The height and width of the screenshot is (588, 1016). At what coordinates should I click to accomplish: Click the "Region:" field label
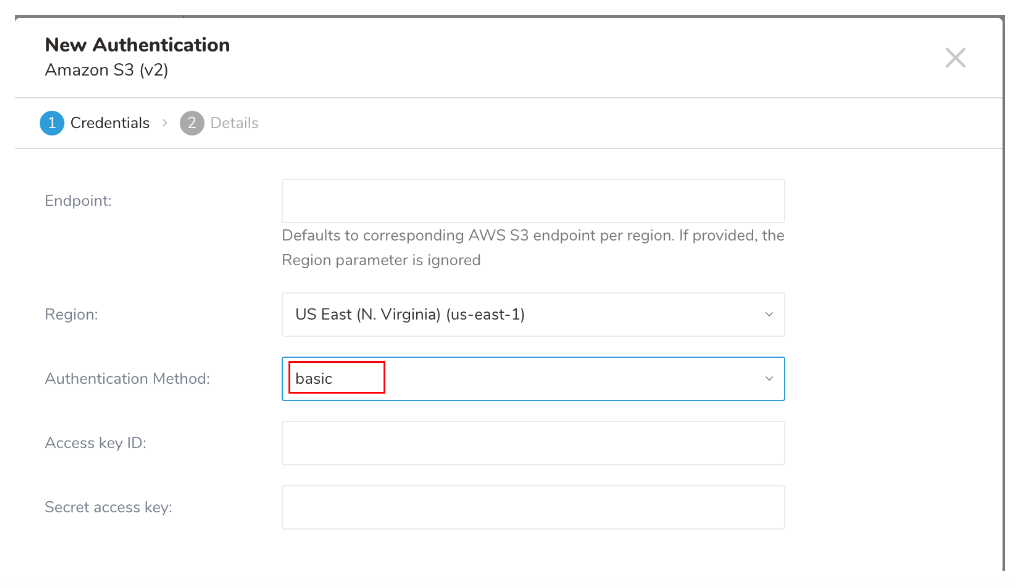[x=71, y=314]
